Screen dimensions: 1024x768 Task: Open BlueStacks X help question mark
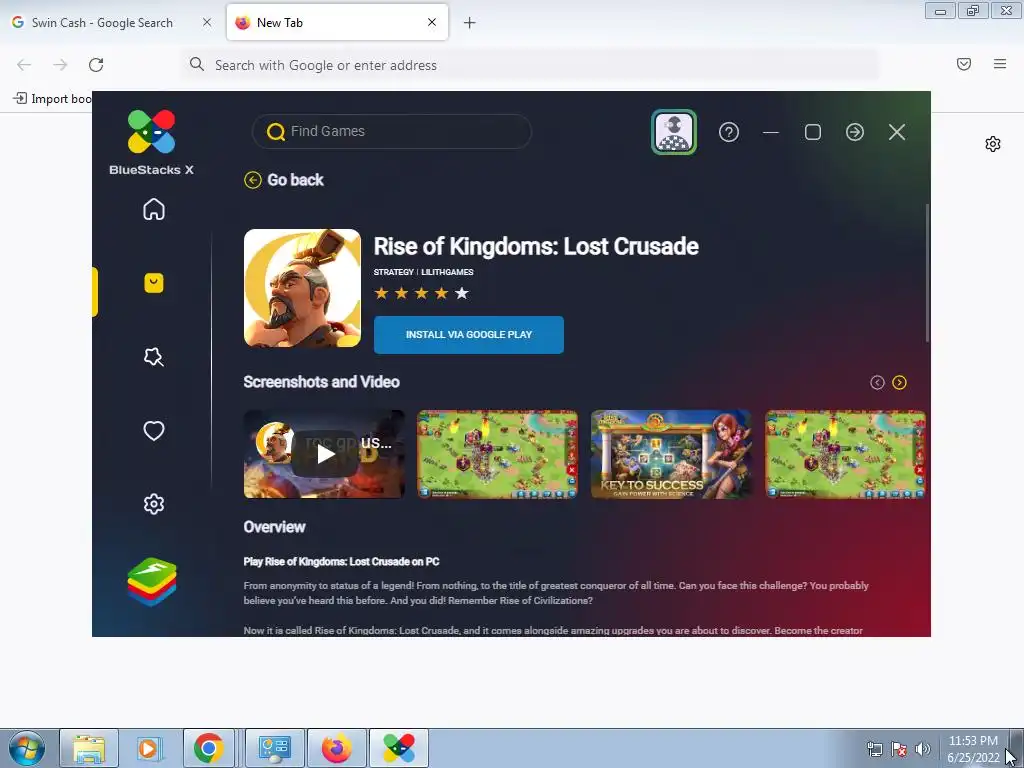(x=729, y=132)
